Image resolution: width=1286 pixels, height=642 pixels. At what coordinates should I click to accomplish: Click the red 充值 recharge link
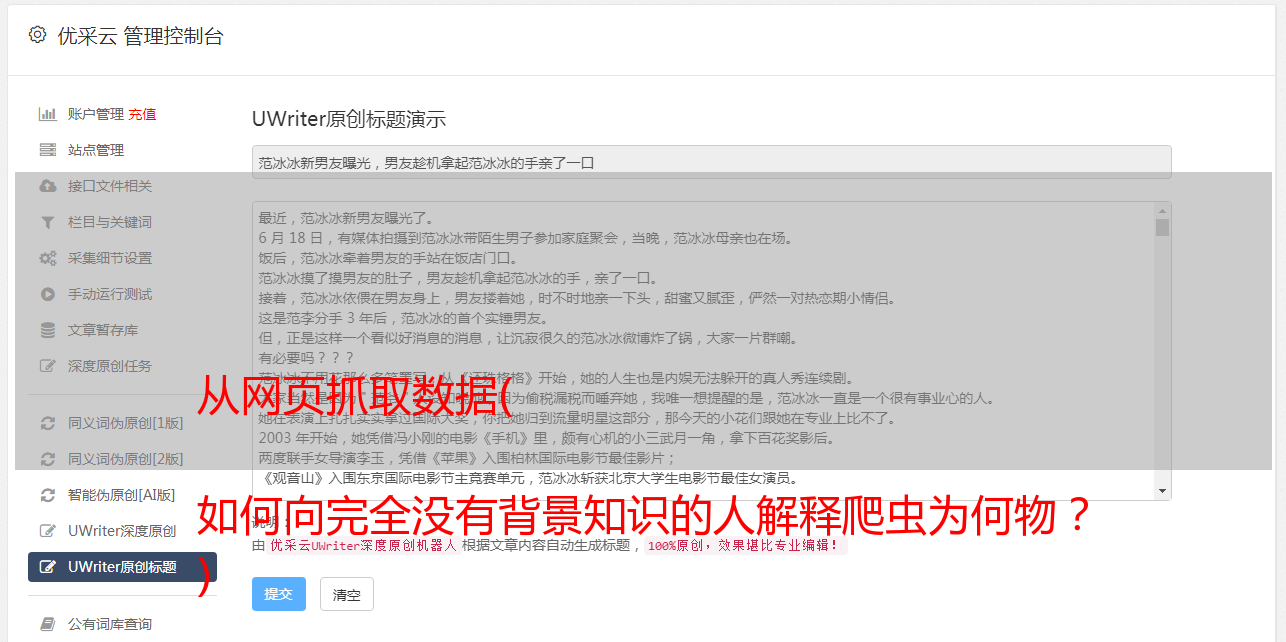pyautogui.click(x=142, y=114)
